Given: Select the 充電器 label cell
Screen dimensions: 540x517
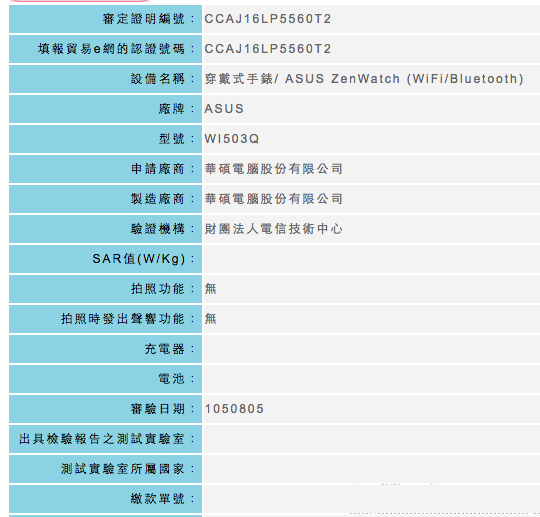Looking at the screenshot, I should [x=105, y=349].
